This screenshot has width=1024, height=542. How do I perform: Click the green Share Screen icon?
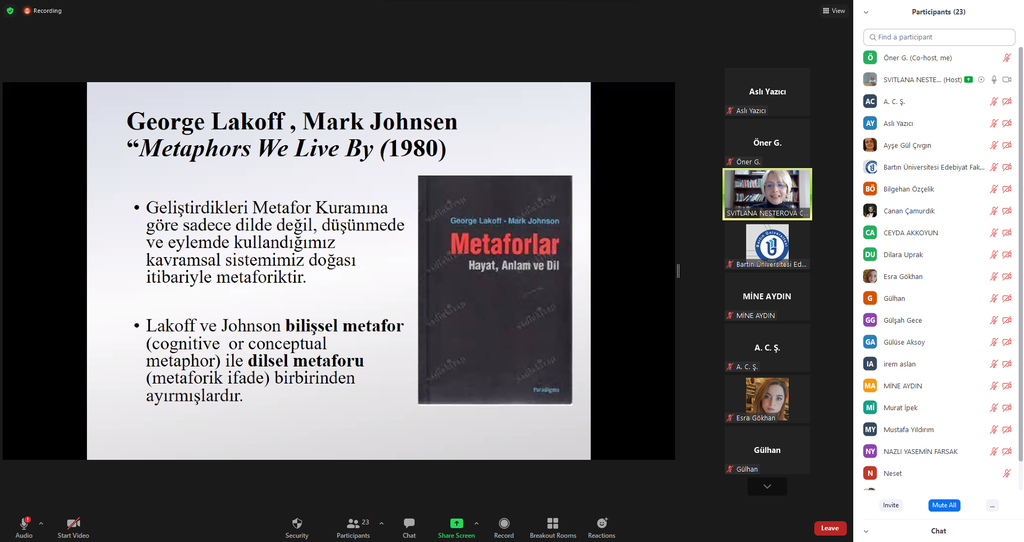click(x=456, y=523)
